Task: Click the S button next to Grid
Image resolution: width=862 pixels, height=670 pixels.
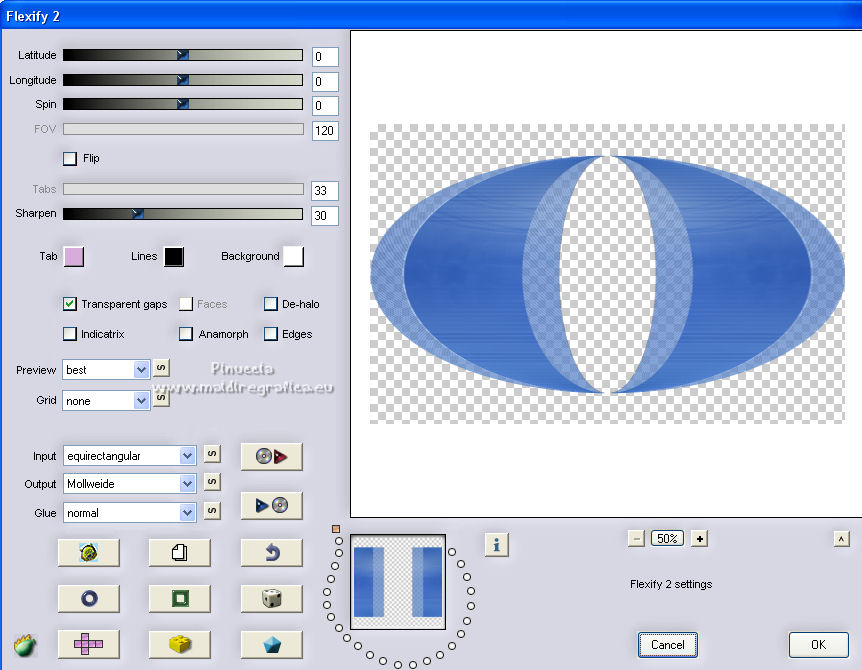Action: 161,397
